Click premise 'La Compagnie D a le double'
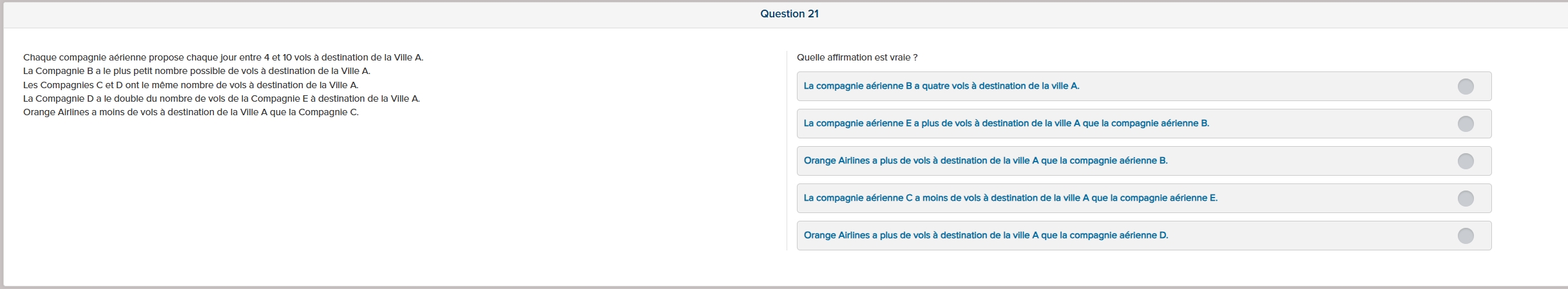 tap(221, 98)
